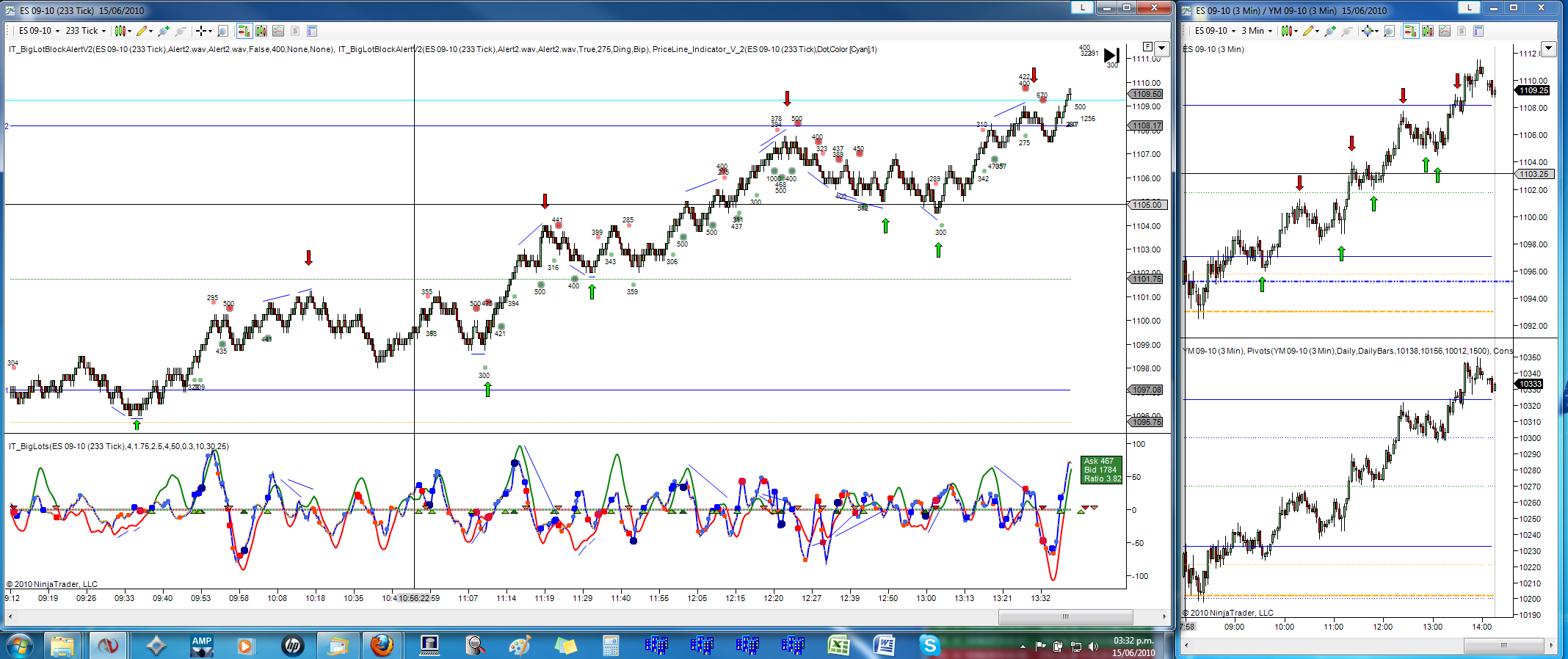Open indicators candlestick icon in 233 Tick toolbar
The height and width of the screenshot is (659, 1568).
pyautogui.click(x=261, y=31)
